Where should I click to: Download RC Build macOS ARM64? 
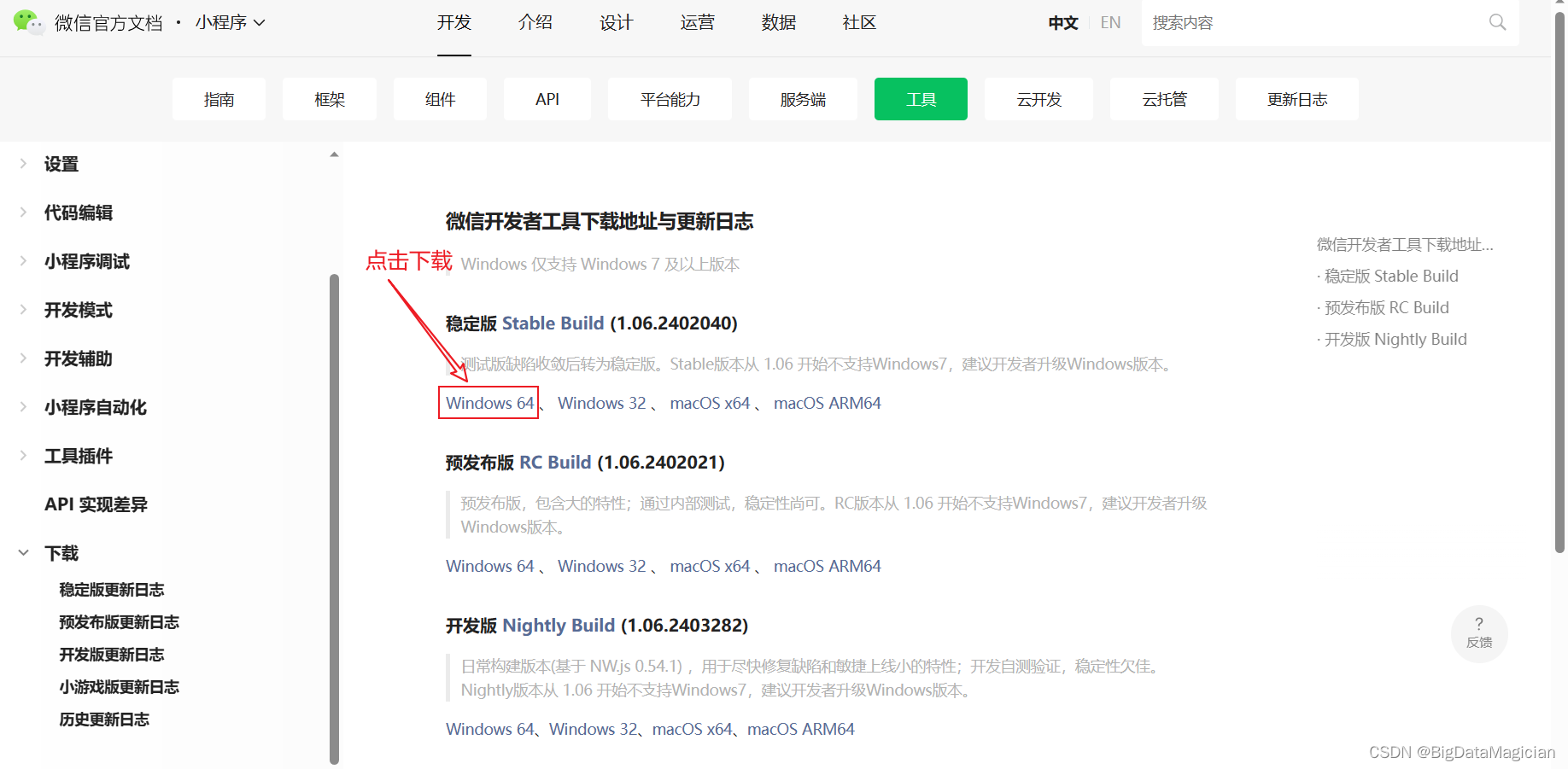coord(828,566)
